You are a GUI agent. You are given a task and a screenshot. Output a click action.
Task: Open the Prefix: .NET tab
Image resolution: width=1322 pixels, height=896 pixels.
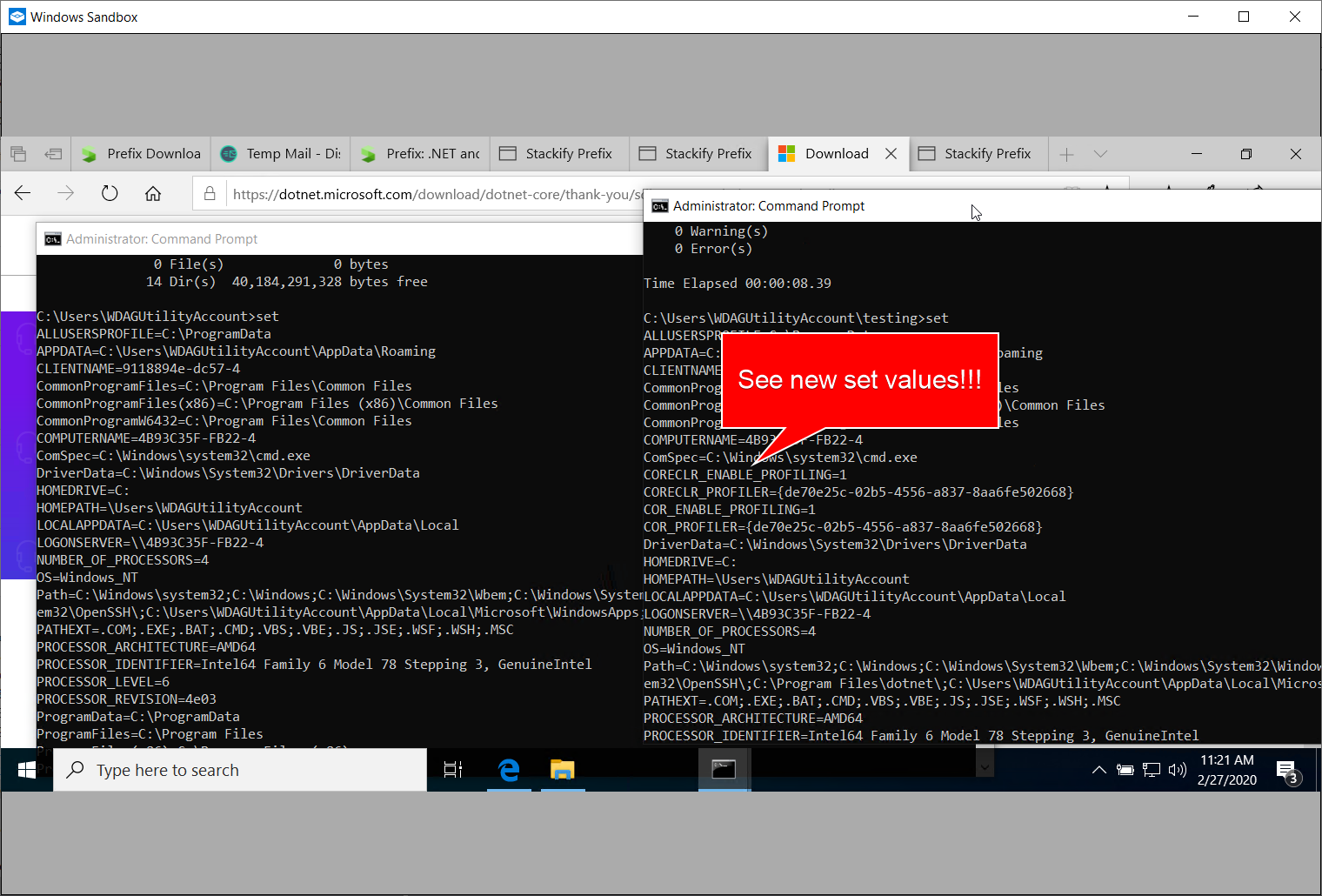click(x=420, y=154)
